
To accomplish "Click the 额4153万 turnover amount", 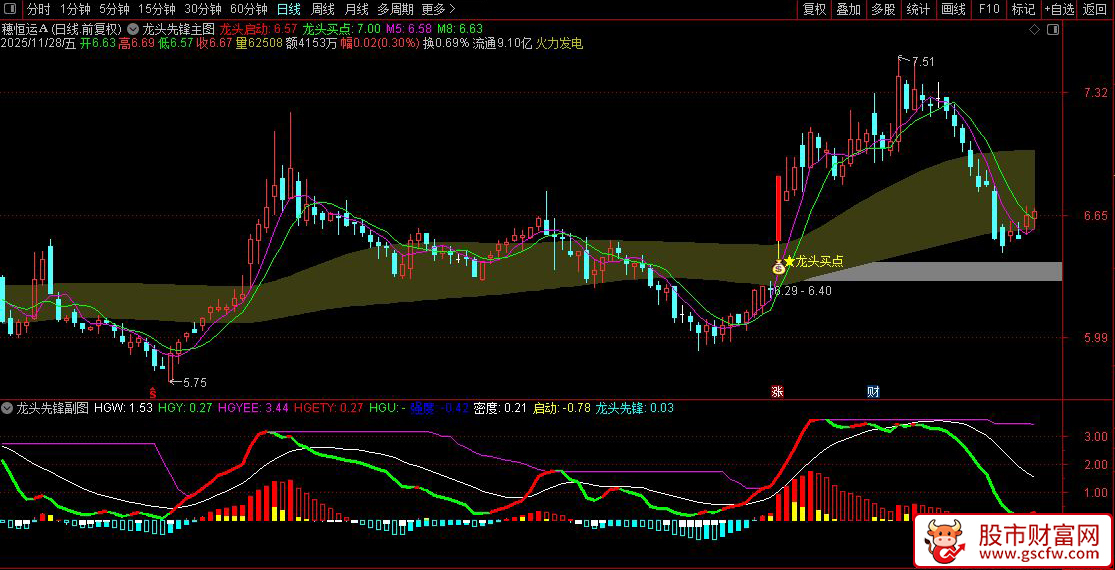I will (x=312, y=43).
